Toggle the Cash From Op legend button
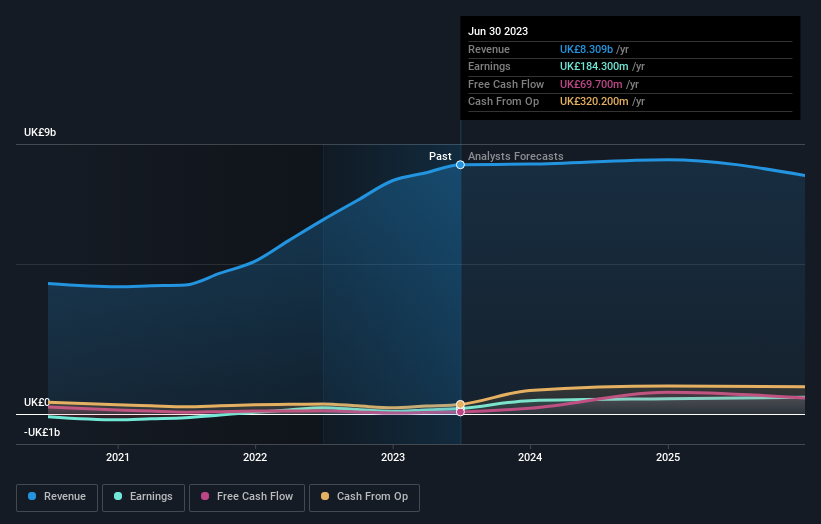The height and width of the screenshot is (524, 821). (364, 497)
